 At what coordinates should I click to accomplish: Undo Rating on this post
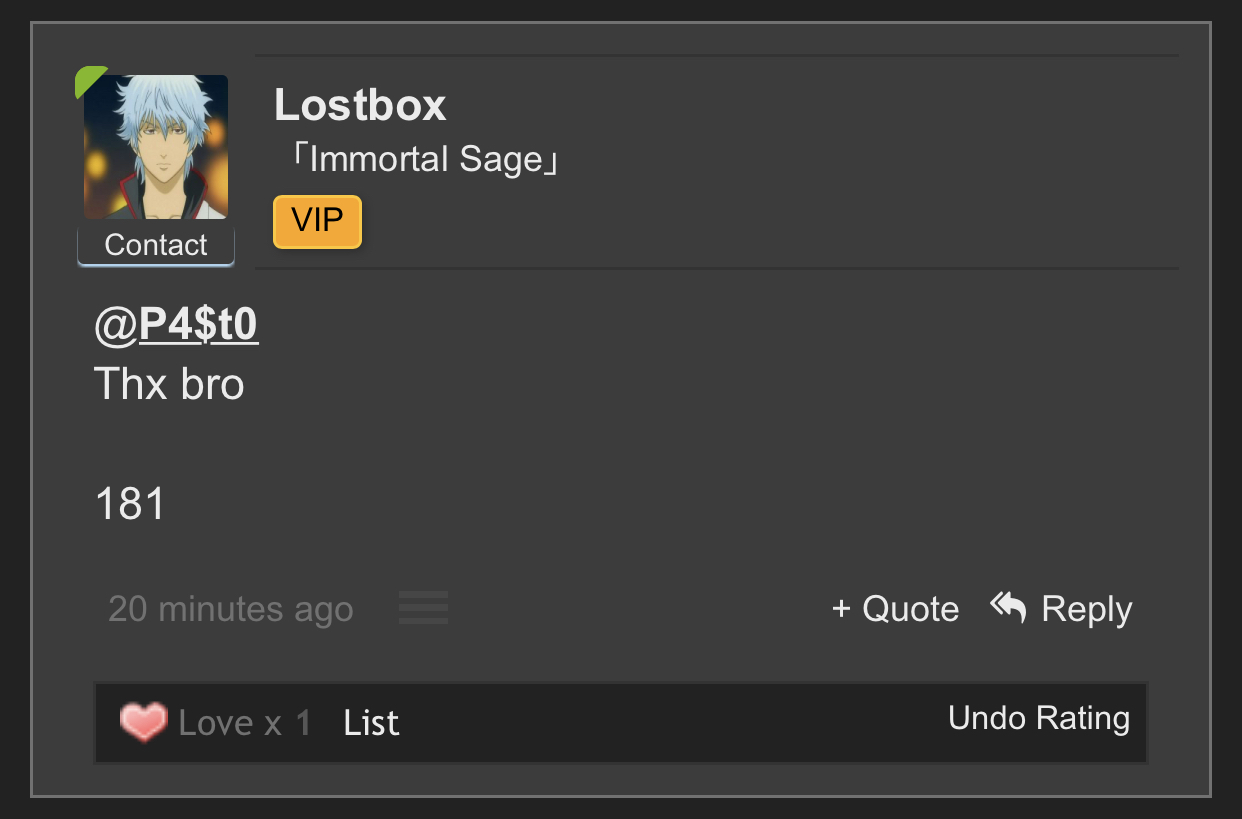(x=1038, y=718)
